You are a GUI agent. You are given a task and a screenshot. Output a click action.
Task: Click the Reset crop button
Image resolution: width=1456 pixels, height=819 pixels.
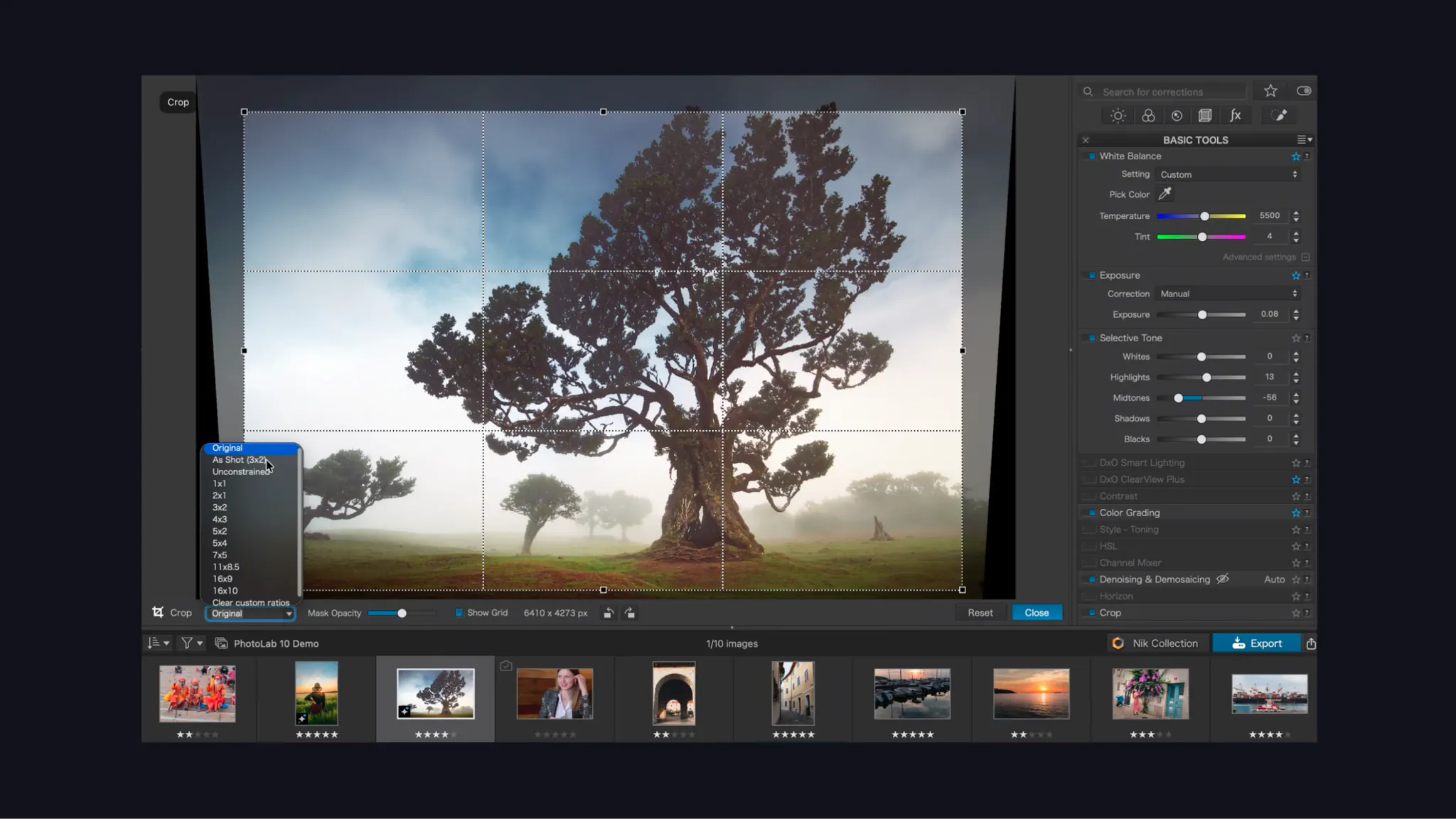point(980,613)
